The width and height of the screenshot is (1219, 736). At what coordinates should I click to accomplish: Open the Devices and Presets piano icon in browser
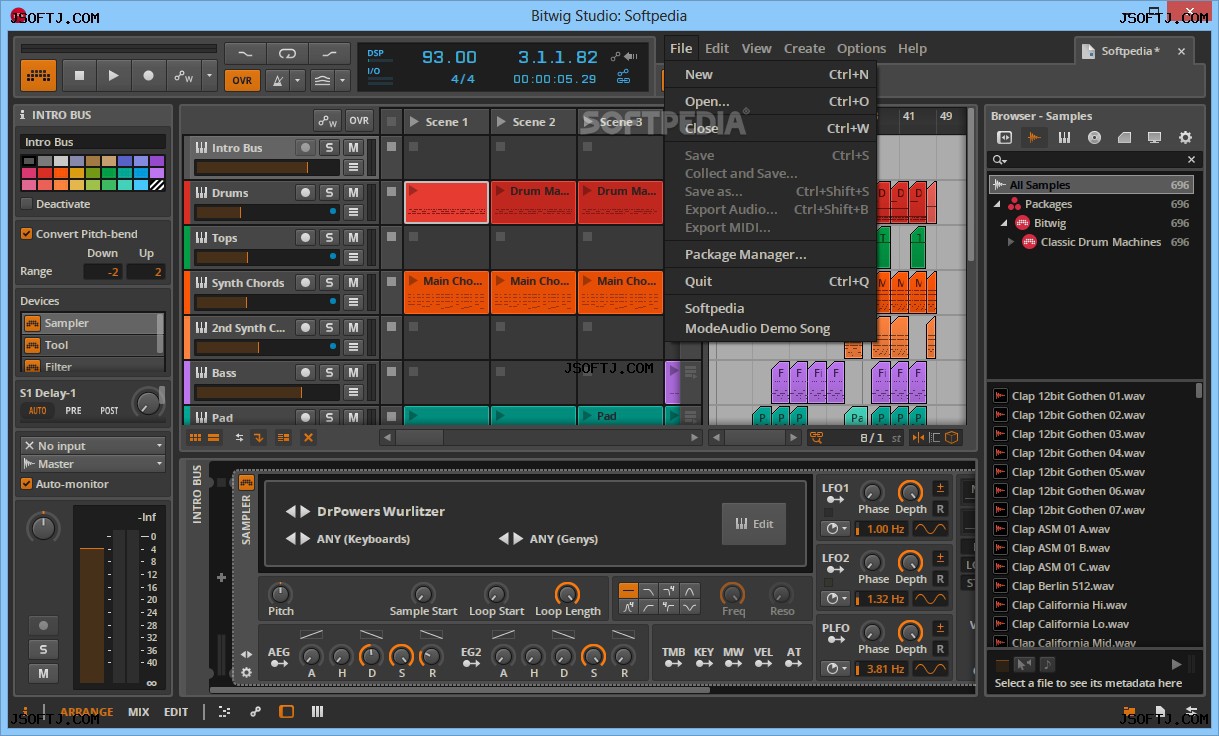1064,138
